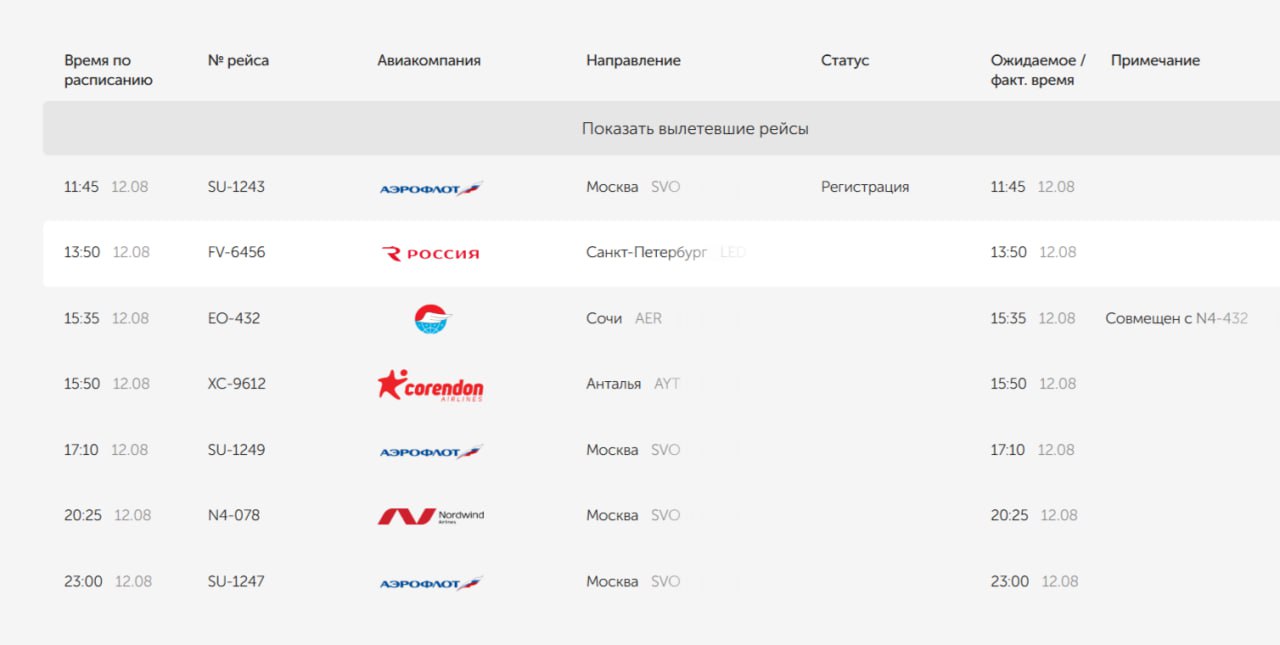1280x645 pixels.
Task: Click the Nordwind Airlines logo
Action: click(x=431, y=516)
